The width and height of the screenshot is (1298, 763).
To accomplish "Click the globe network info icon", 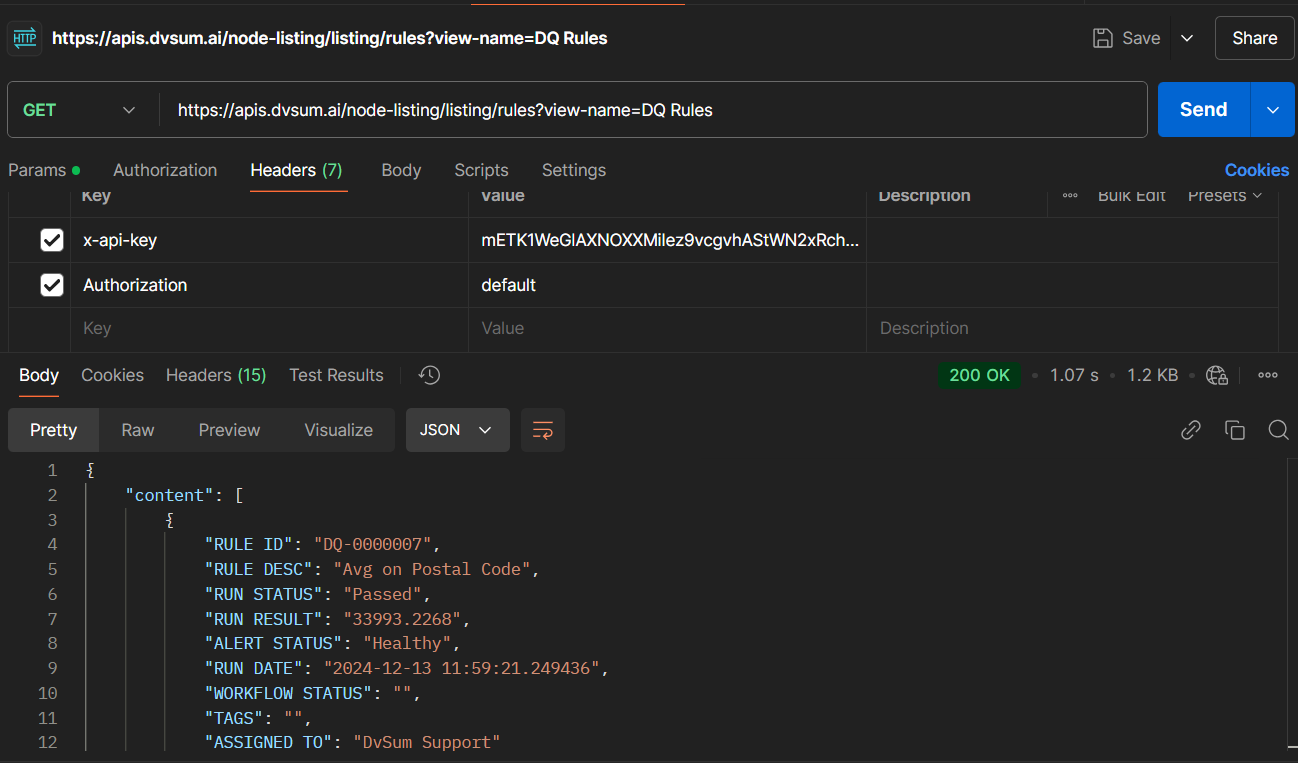I will click(x=1217, y=375).
